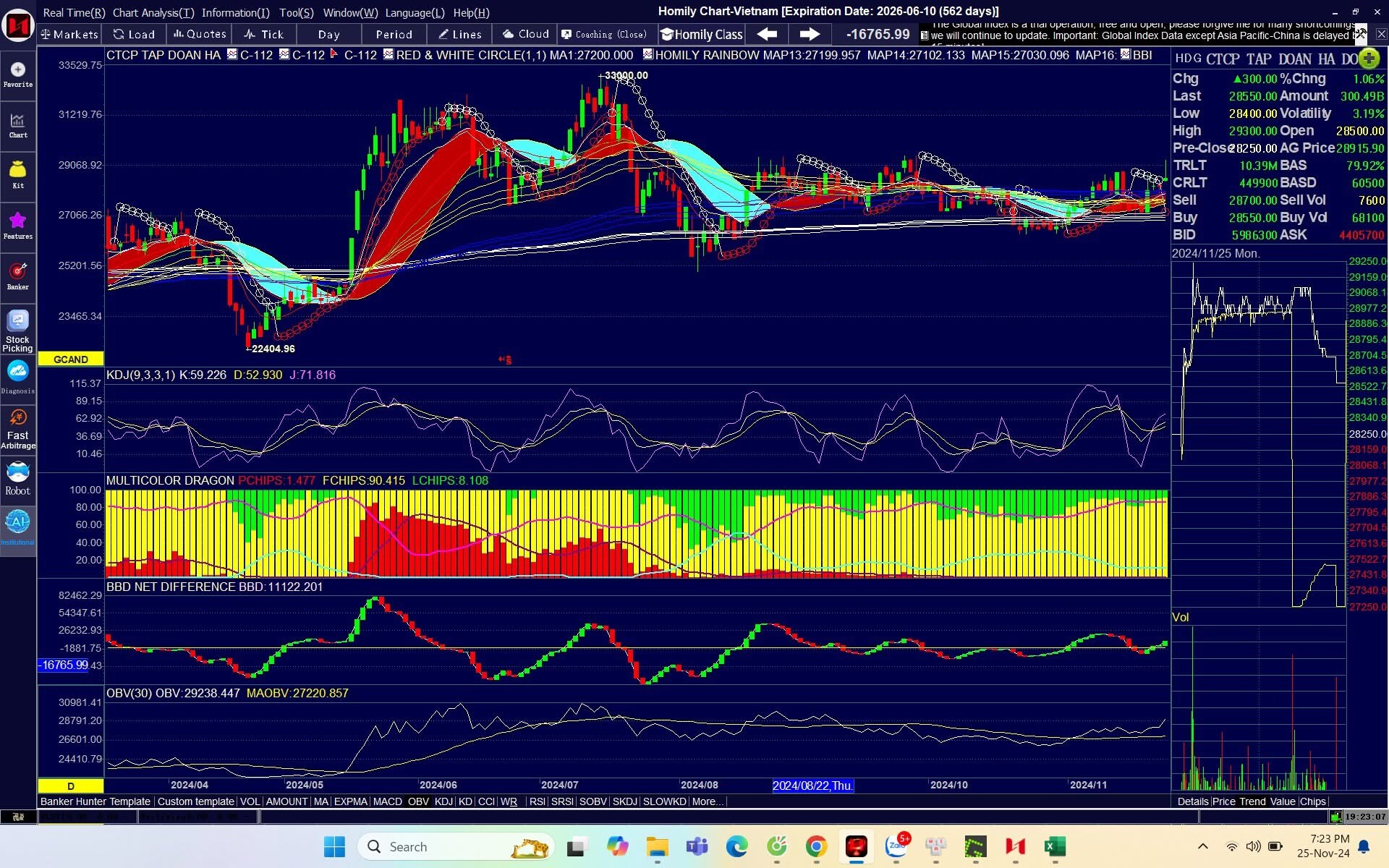Screen dimensions: 1389x868
Task: Open the Chips tab in the quote panel
Action: pyautogui.click(x=1312, y=801)
